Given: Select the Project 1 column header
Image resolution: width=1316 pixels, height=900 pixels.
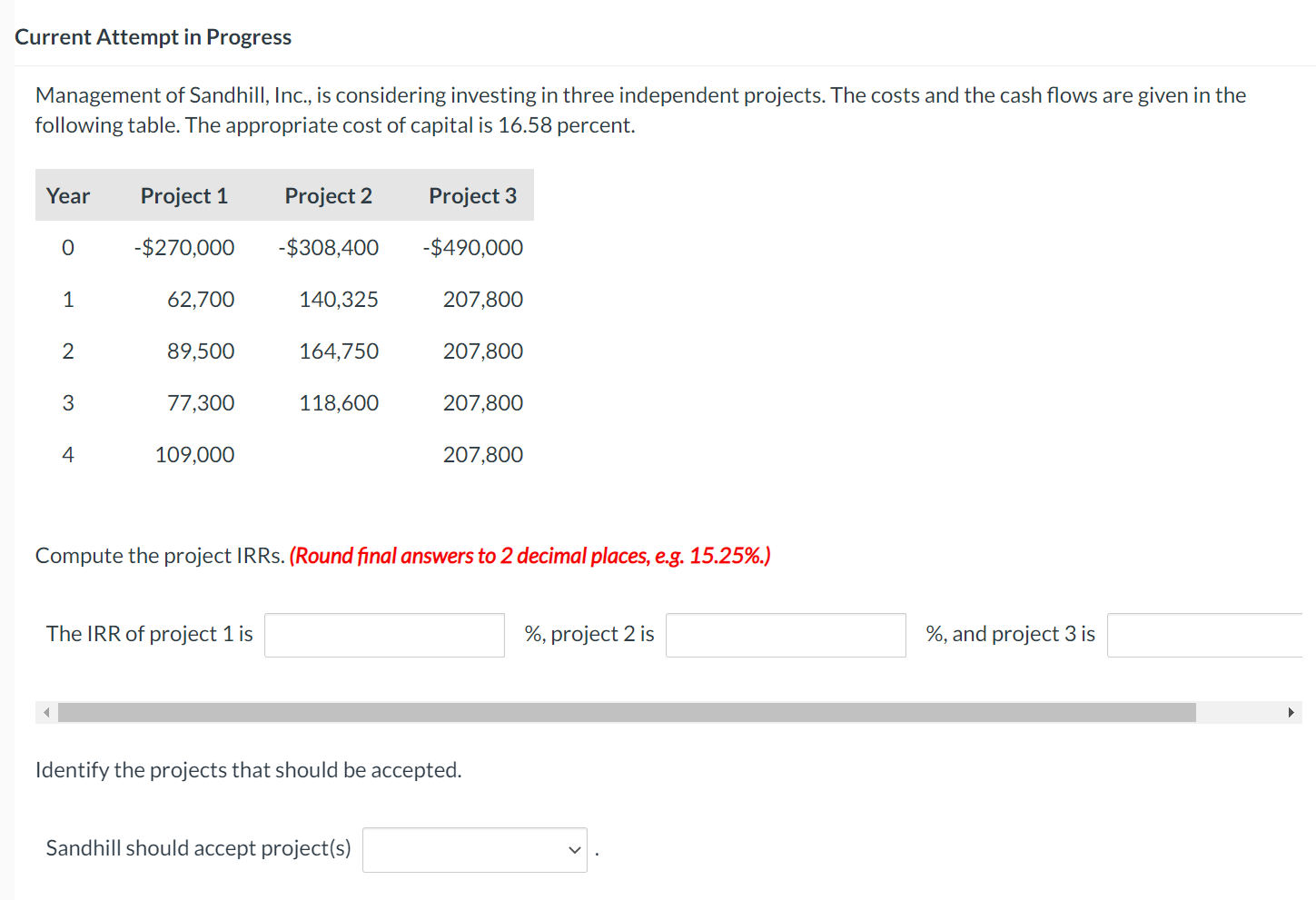Looking at the screenshot, I should point(183,195).
